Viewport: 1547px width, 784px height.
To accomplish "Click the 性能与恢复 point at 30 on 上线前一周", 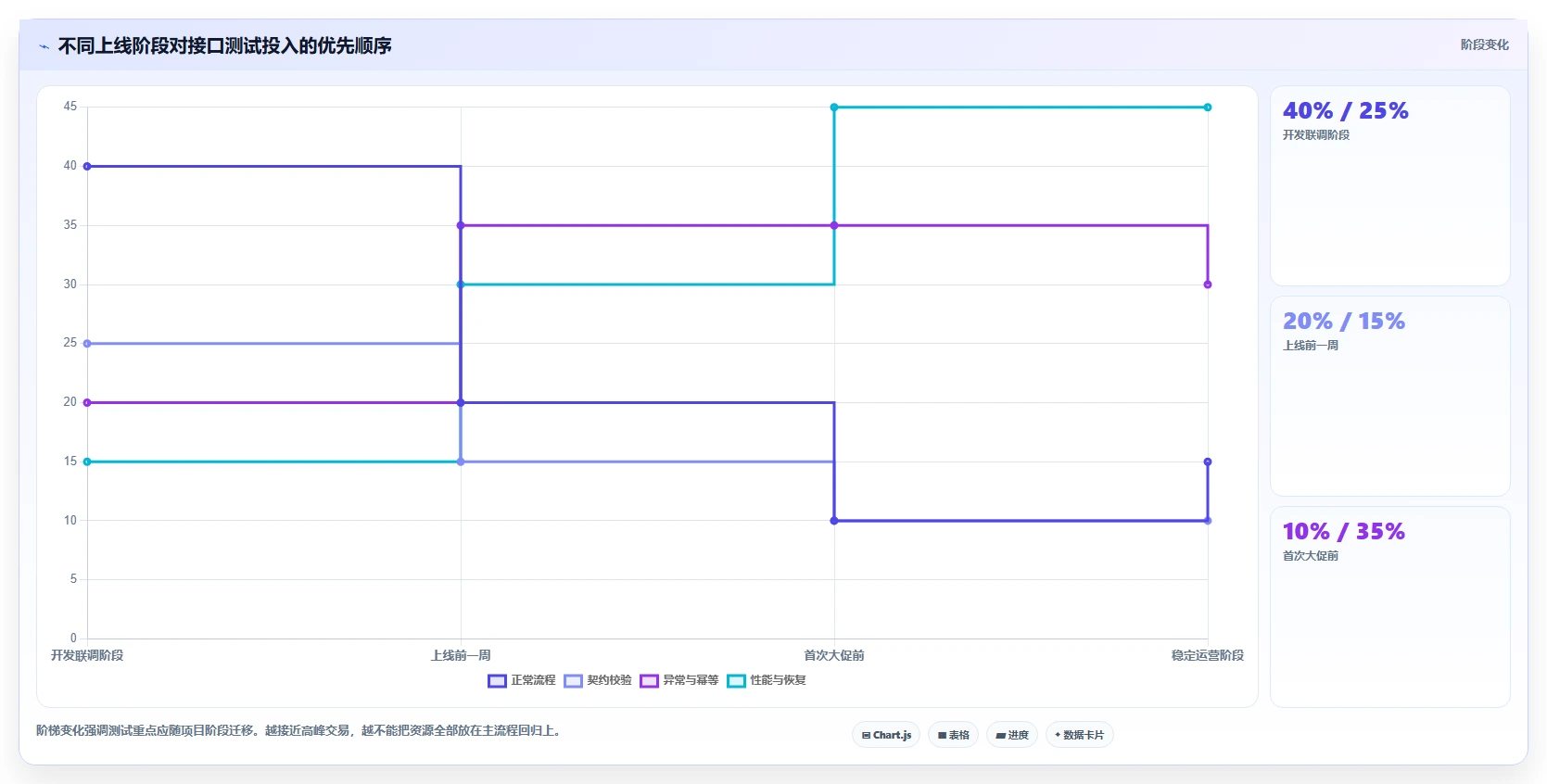I will pyautogui.click(x=461, y=285).
